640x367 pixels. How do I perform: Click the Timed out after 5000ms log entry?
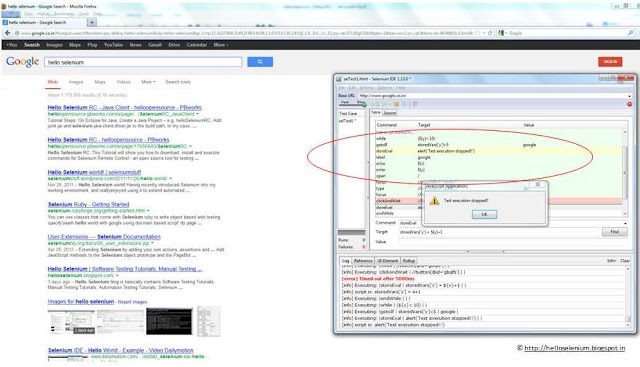(x=378, y=279)
